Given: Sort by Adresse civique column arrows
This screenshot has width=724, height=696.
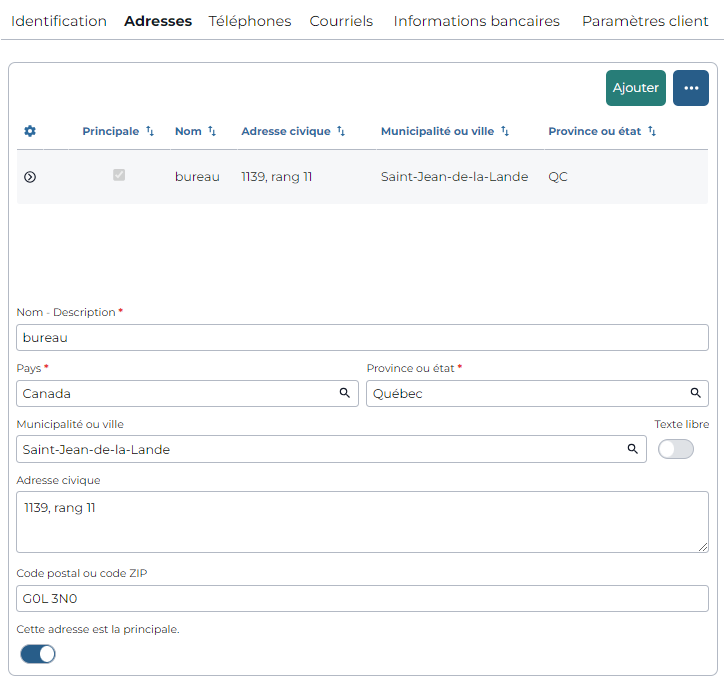Looking at the screenshot, I should coord(341,131).
